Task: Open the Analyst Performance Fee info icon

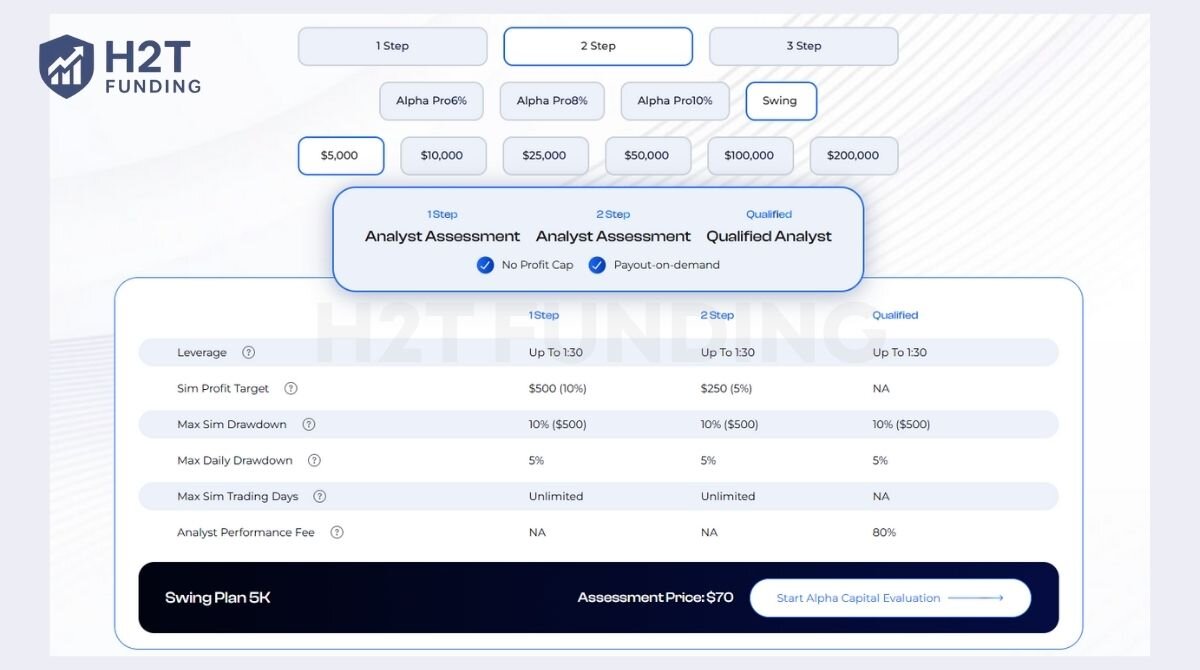Action: click(x=337, y=532)
